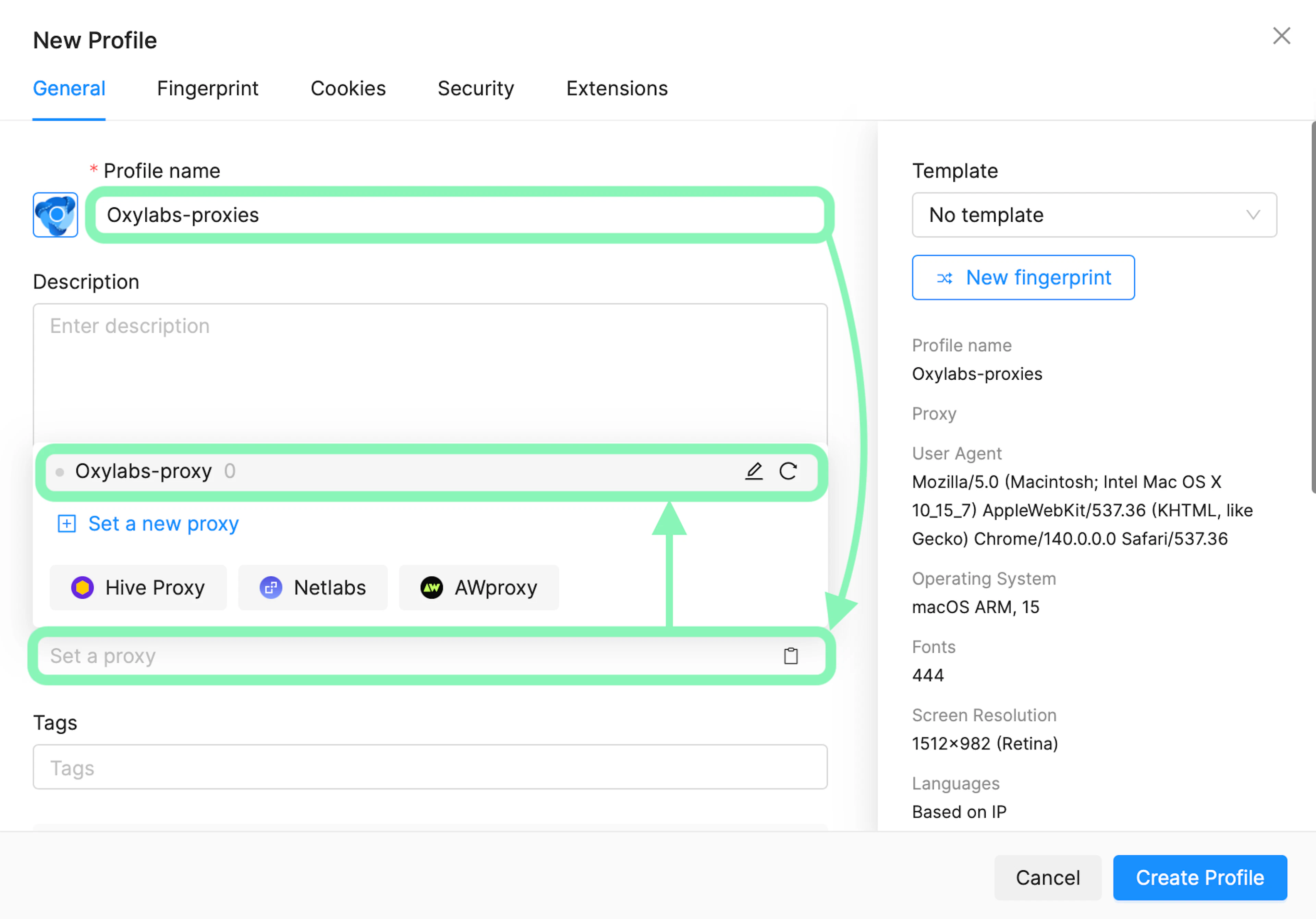Click the Oxylabs-proxy status dot
Viewport: 1316px width, 919px height.
[x=60, y=472]
